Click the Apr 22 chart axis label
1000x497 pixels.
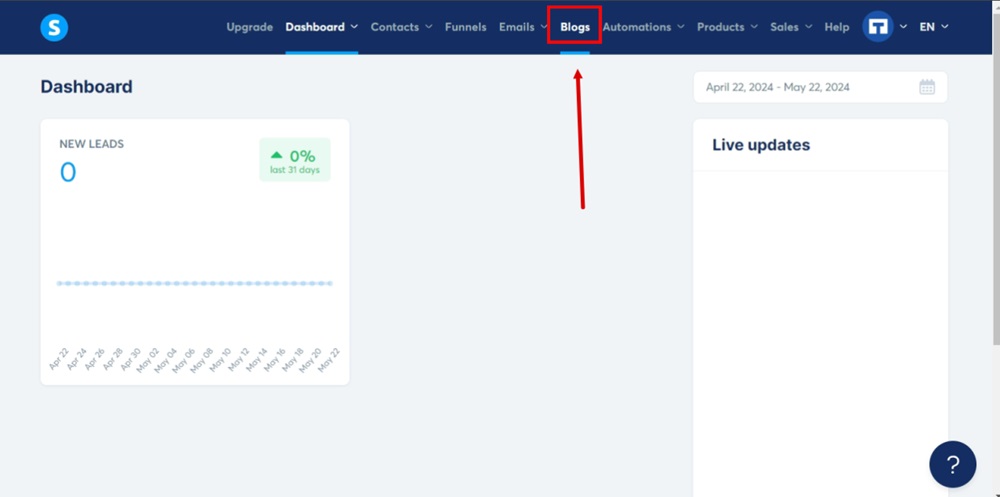pyautogui.click(x=59, y=359)
